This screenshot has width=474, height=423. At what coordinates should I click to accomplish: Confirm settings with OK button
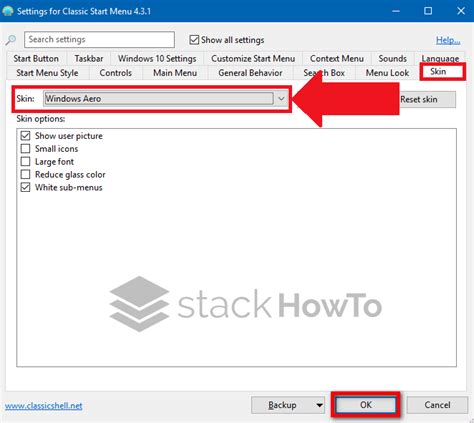(x=366, y=405)
